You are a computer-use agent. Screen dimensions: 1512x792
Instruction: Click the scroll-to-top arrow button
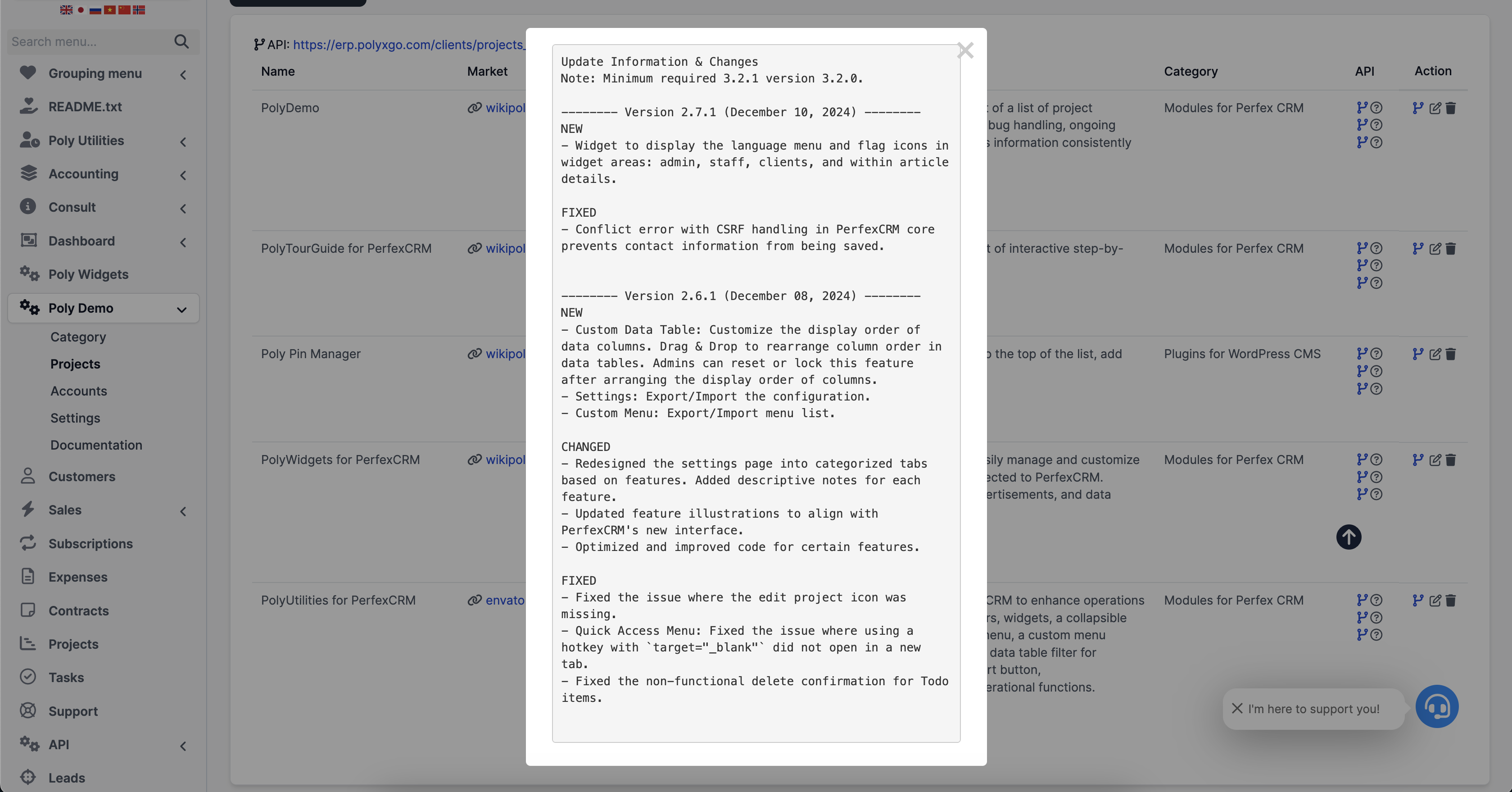click(x=1349, y=537)
